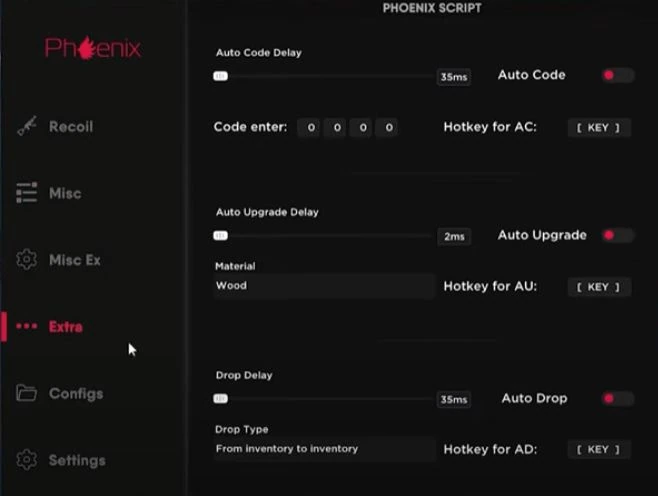This screenshot has width=658, height=496.
Task: Select the Extra tab
Action: 66,326
